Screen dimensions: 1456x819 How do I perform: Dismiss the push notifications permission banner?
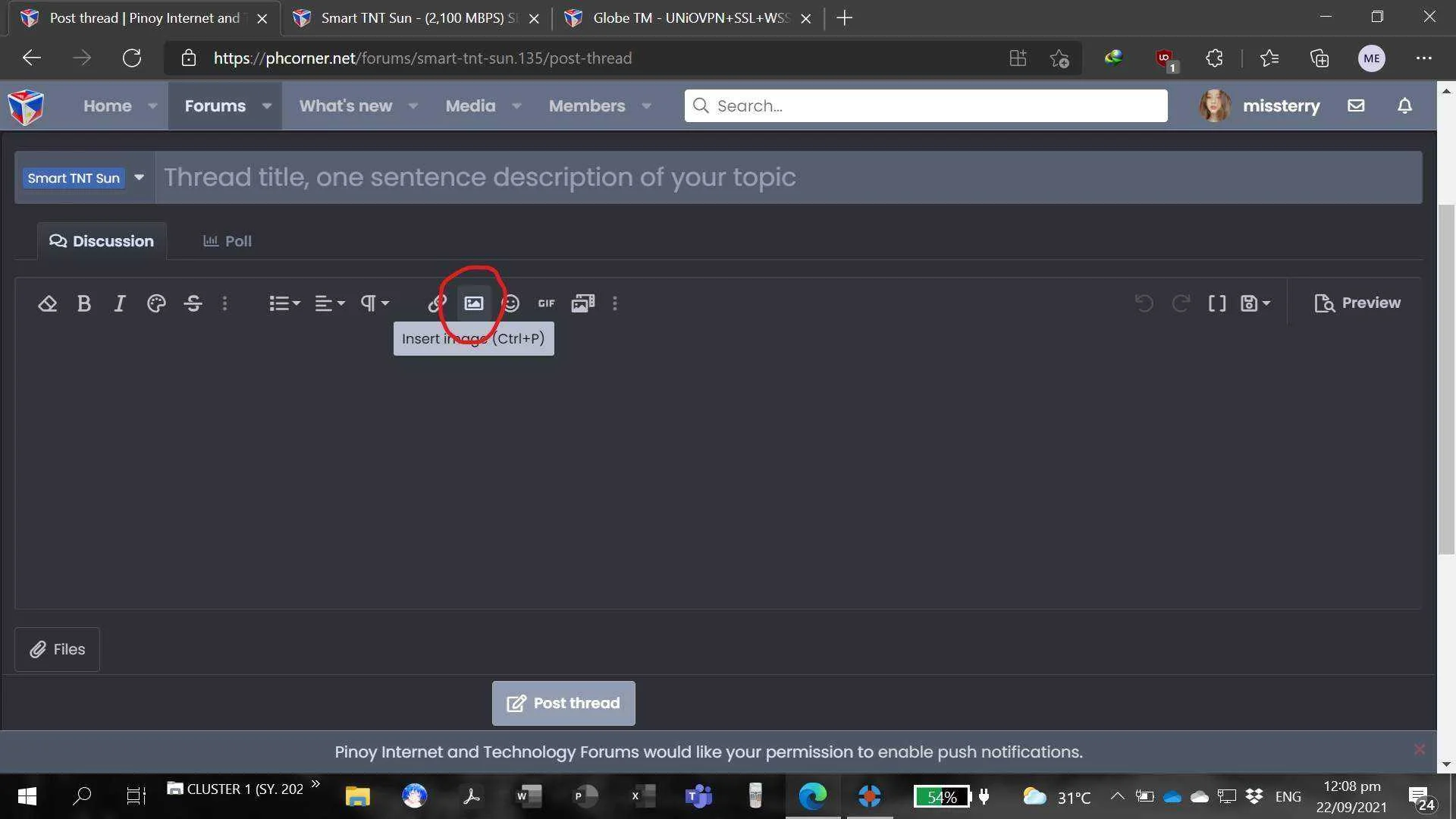pyautogui.click(x=1420, y=750)
